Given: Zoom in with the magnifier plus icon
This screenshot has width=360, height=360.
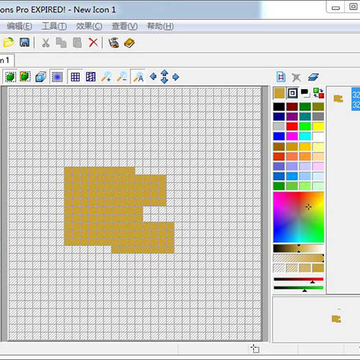Looking at the screenshot, I should (x=106, y=77).
